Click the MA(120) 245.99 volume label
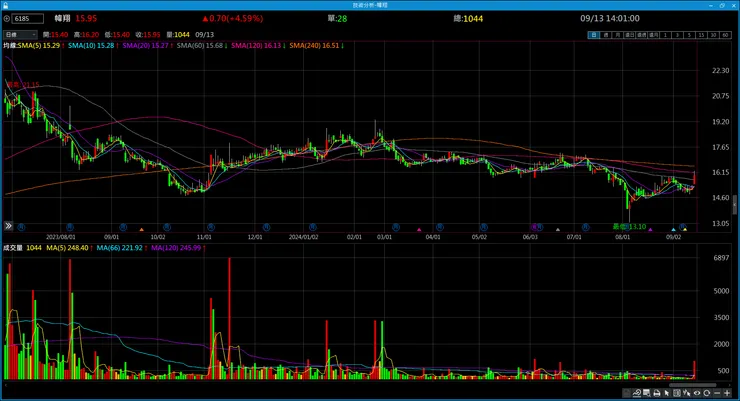This screenshot has height=401, width=740. [176, 248]
